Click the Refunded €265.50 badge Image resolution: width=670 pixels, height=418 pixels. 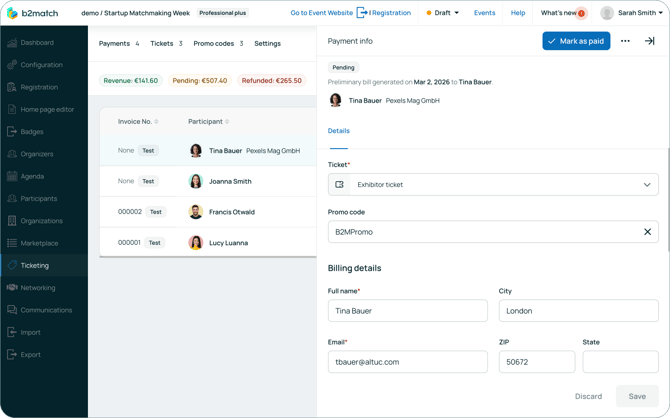(272, 80)
